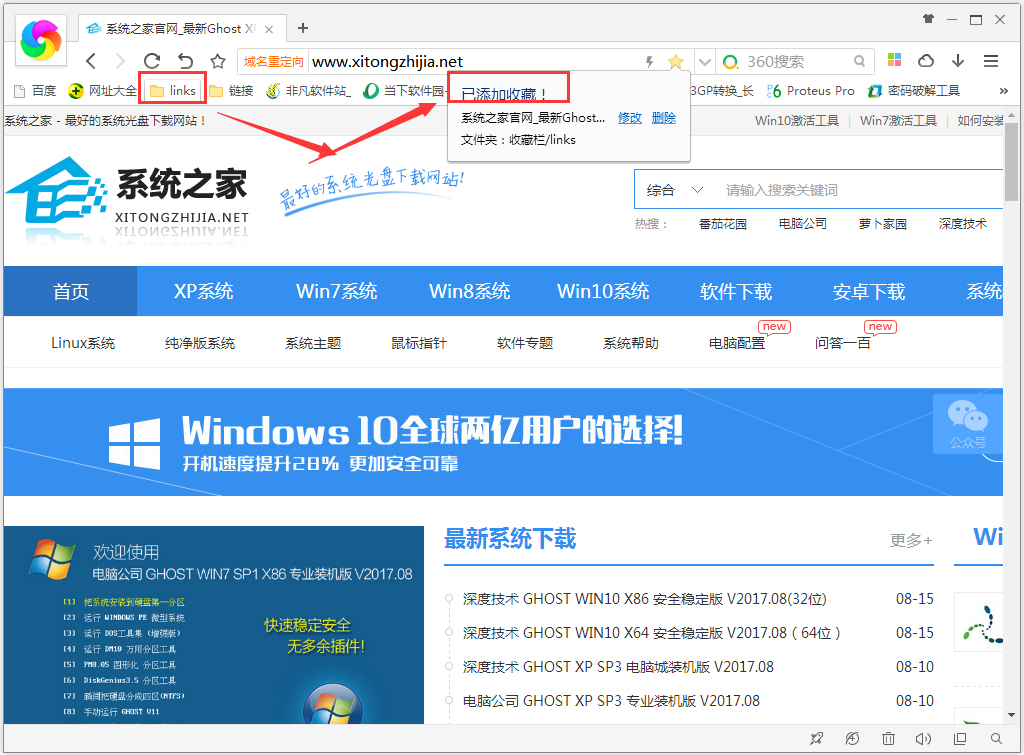Click the browser back arrow button
Screen dimensions: 1024x755
coord(91,61)
